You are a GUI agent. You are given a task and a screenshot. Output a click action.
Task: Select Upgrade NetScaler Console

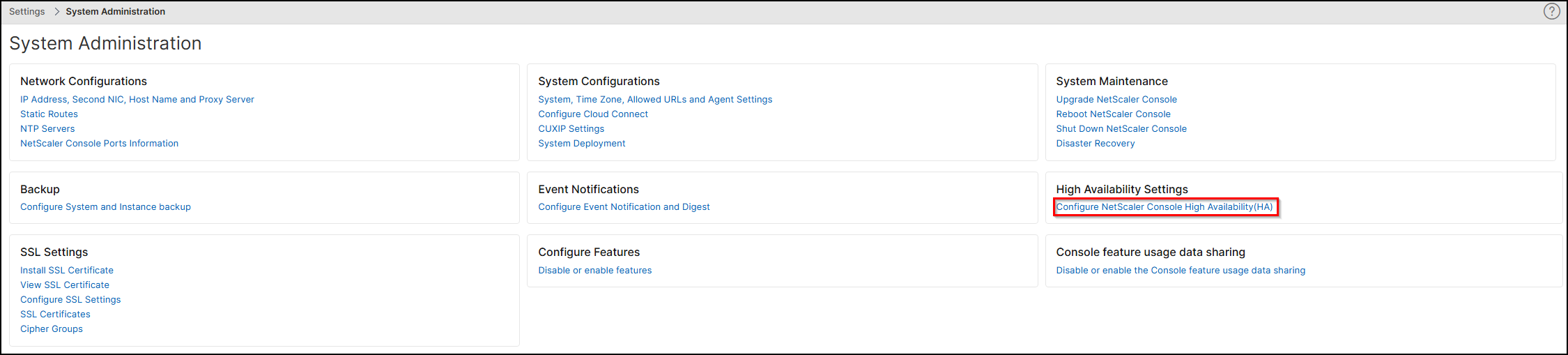[x=1116, y=100]
